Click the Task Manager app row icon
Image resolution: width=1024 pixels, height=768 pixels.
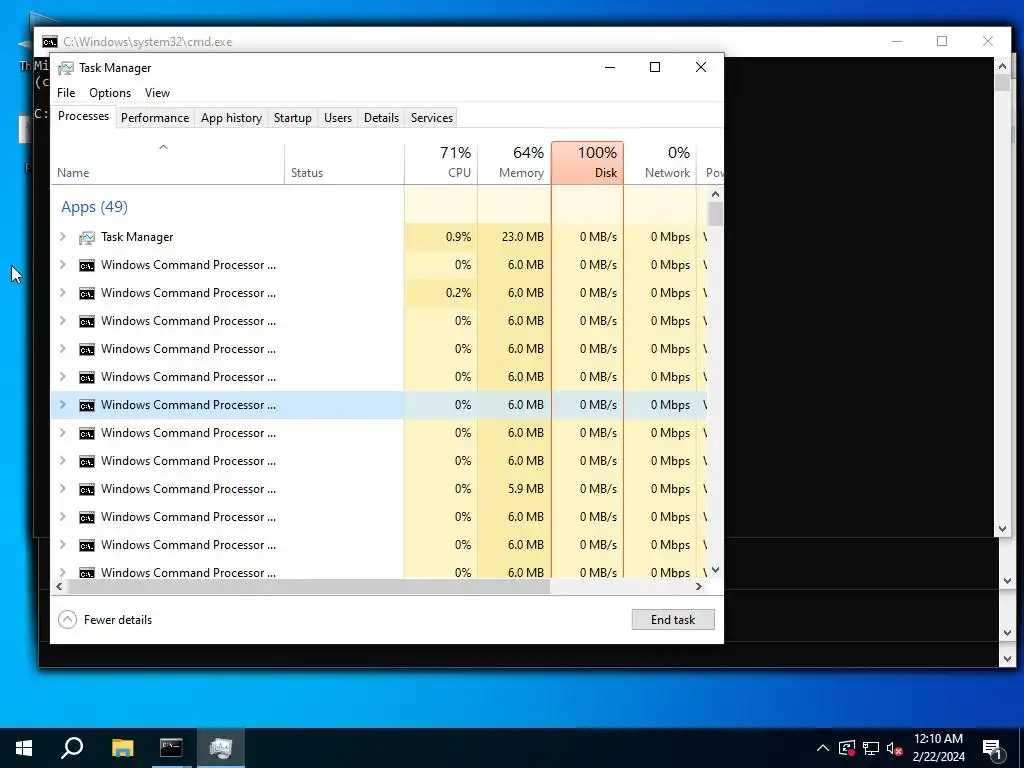[x=87, y=237]
